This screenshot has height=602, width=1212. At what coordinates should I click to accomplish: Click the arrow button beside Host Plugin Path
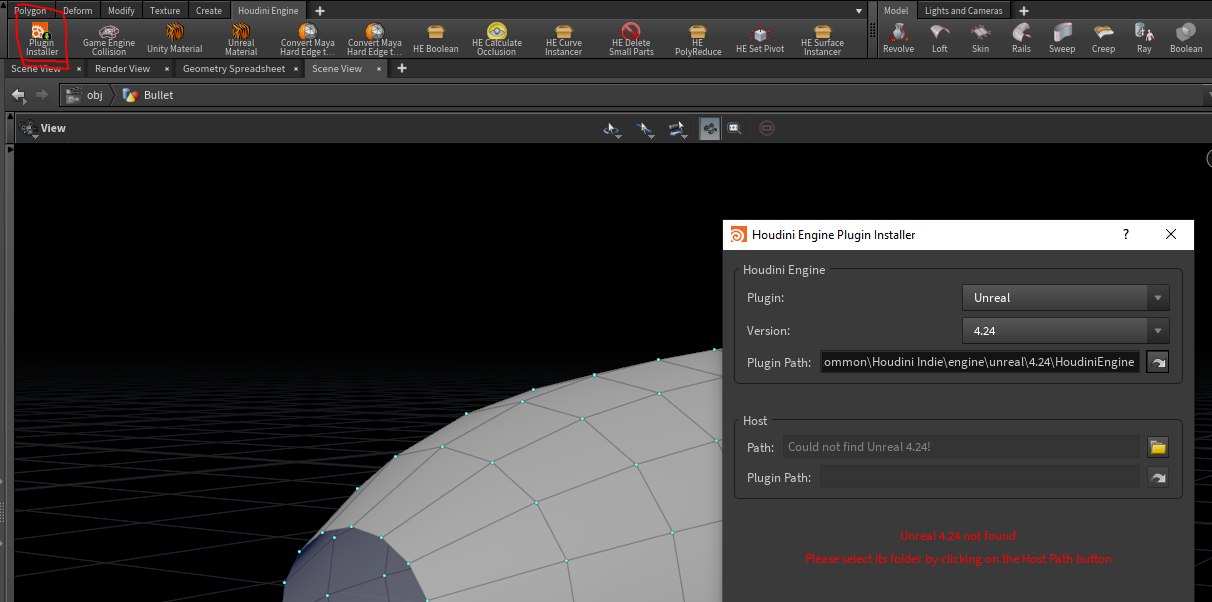coord(1158,478)
